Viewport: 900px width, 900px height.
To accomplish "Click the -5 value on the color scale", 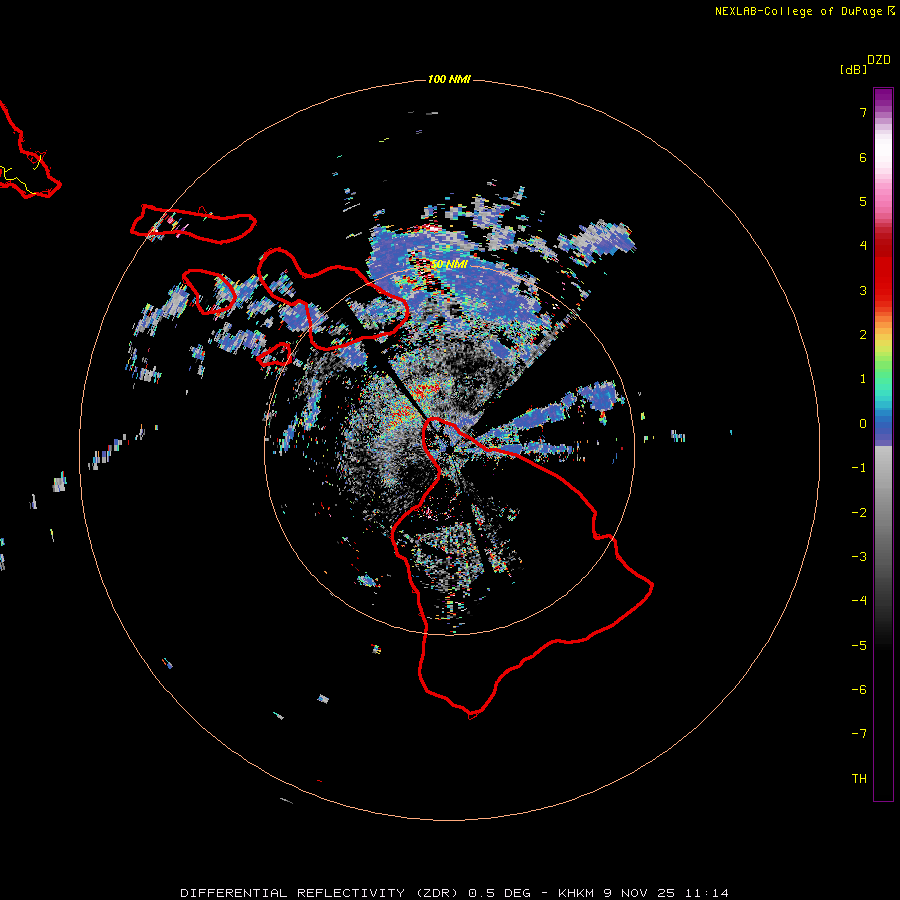I will (x=859, y=646).
